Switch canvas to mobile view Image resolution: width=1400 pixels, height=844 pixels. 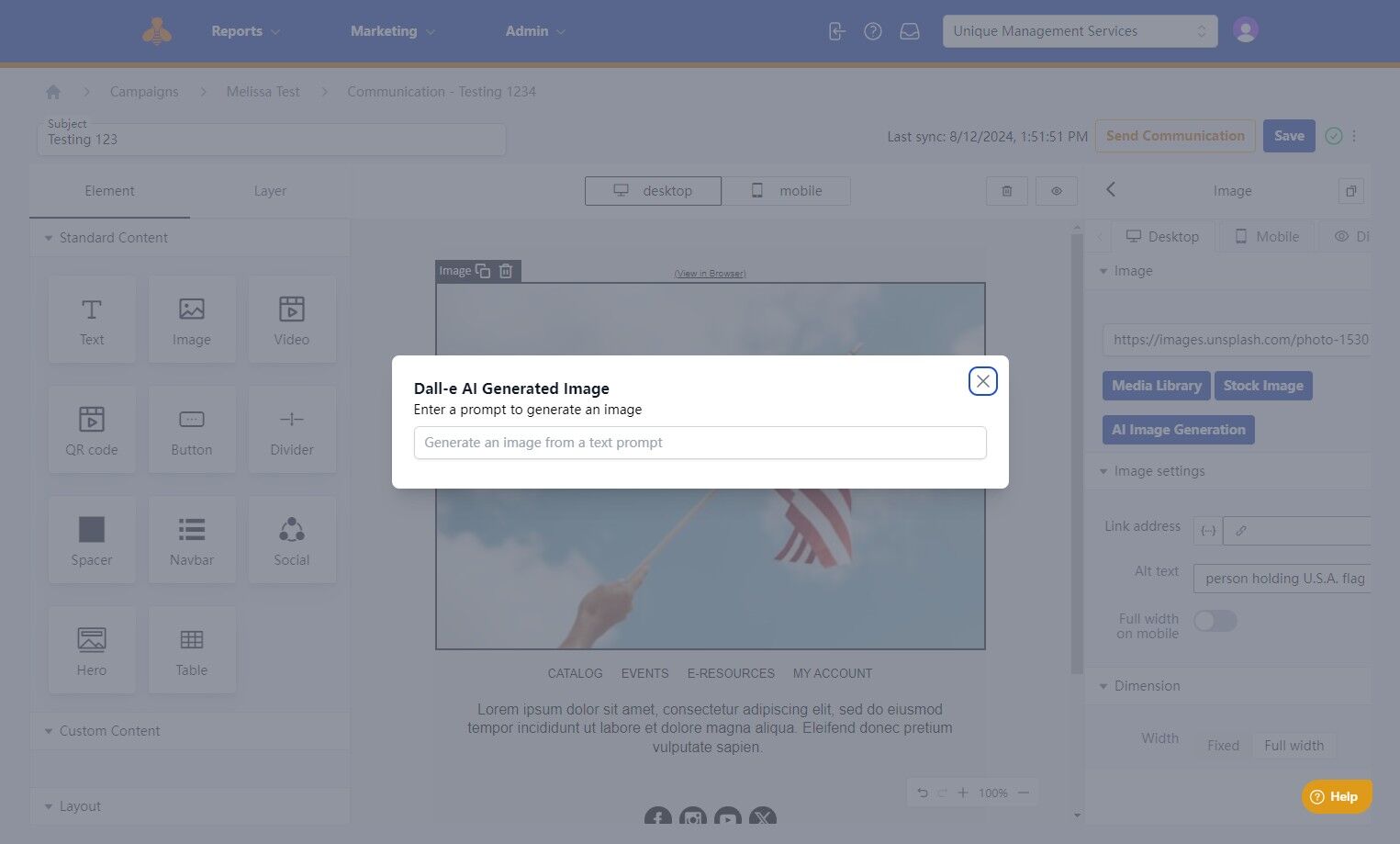[x=786, y=191]
